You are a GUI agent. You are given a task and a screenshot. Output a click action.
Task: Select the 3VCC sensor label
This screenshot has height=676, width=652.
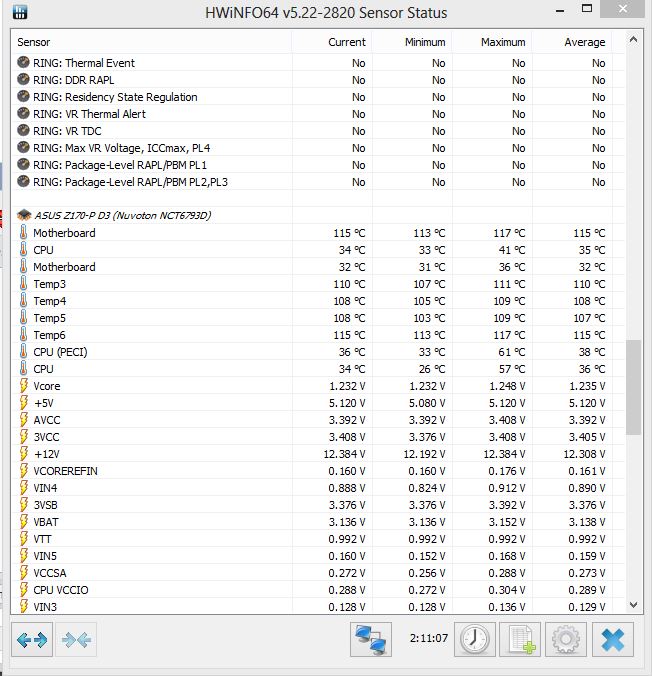tap(47, 437)
